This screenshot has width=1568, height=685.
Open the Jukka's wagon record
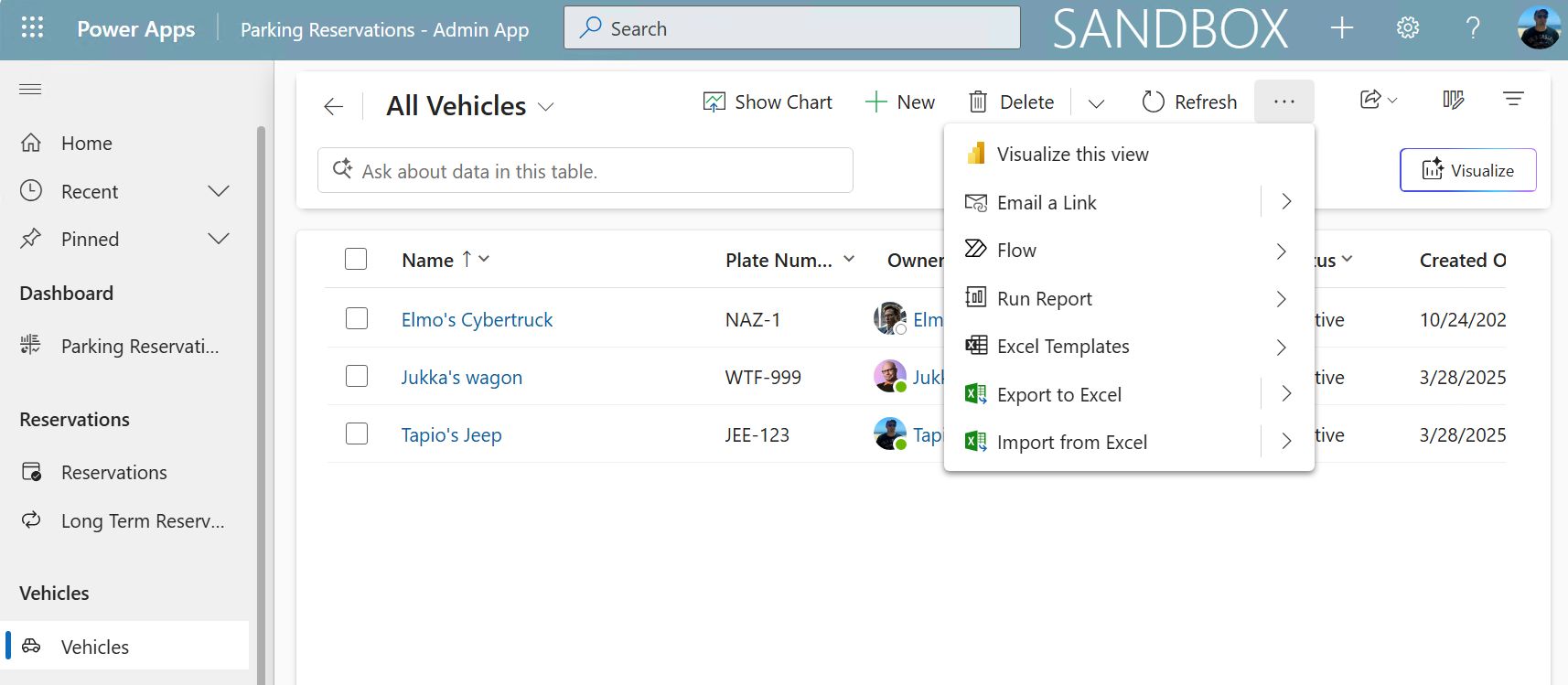[462, 377]
